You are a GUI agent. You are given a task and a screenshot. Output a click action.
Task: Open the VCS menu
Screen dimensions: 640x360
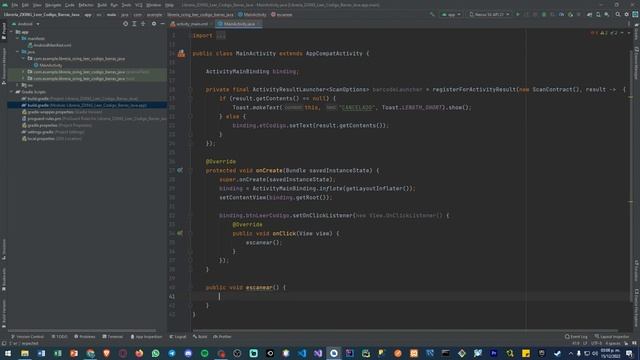(x=139, y=5)
